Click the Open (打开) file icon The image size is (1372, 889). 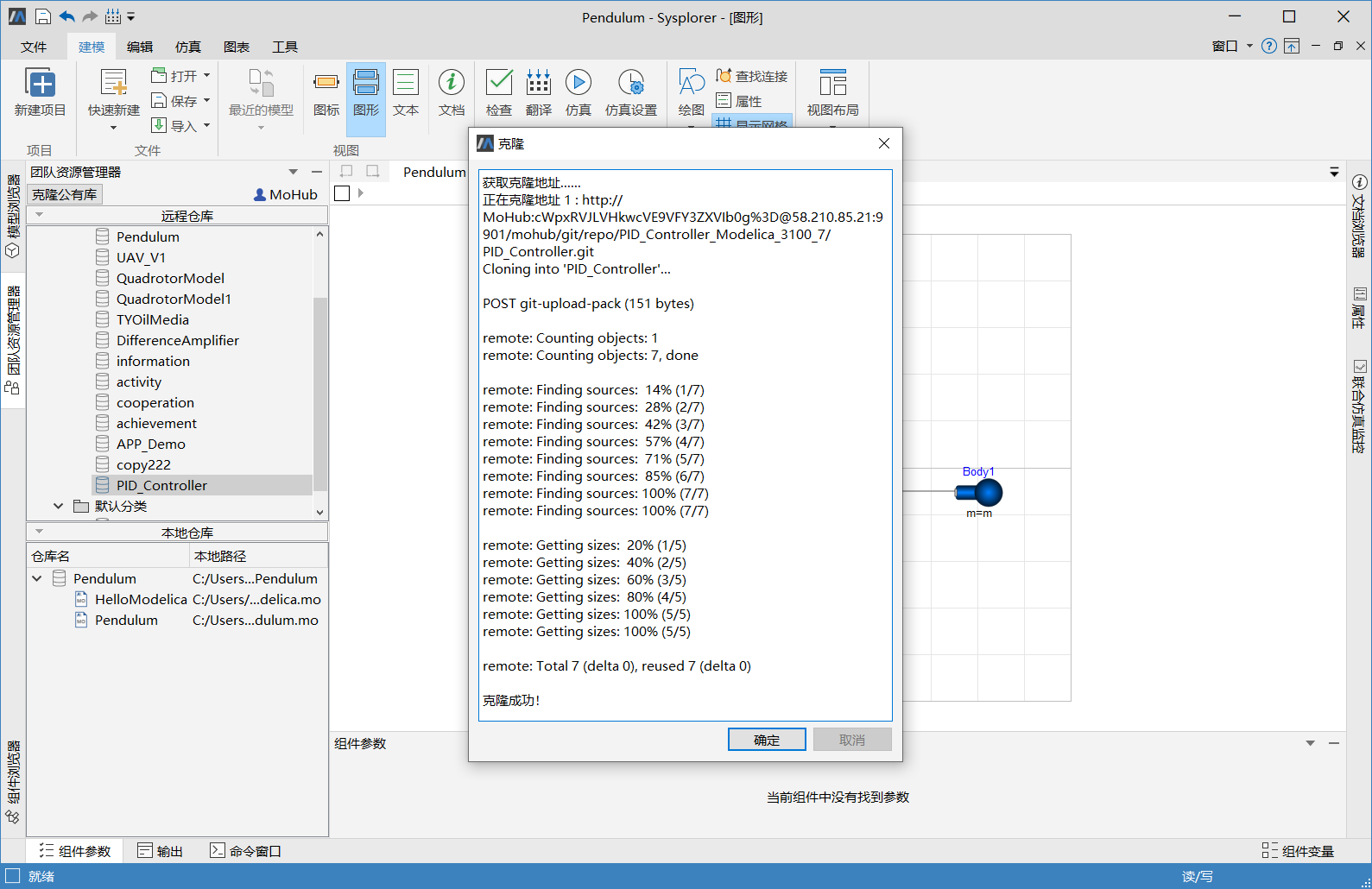[159, 75]
